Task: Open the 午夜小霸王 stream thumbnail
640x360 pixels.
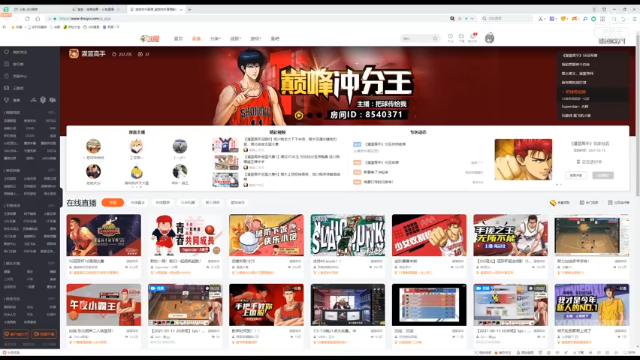Action: (104, 305)
